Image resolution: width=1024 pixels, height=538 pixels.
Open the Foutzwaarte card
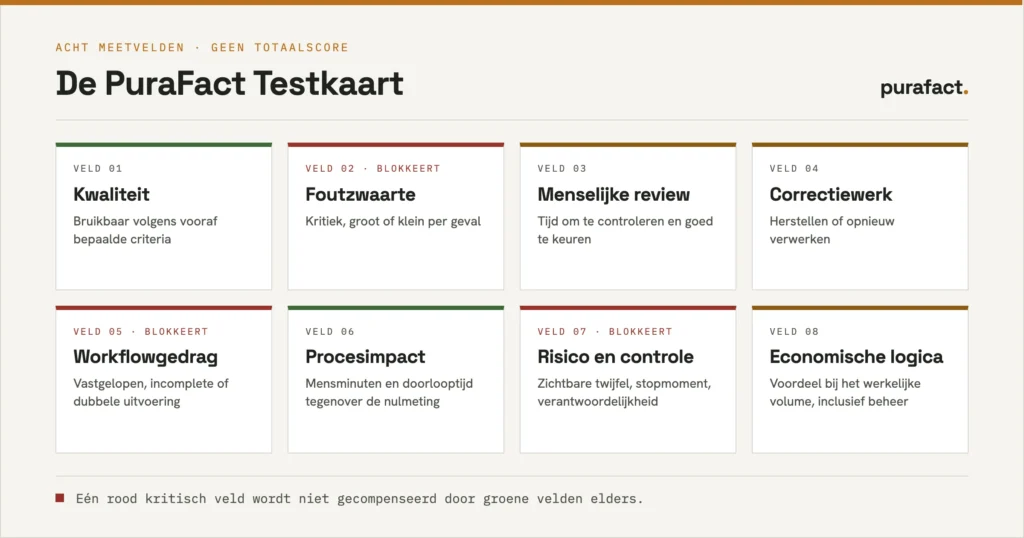[x=396, y=216]
